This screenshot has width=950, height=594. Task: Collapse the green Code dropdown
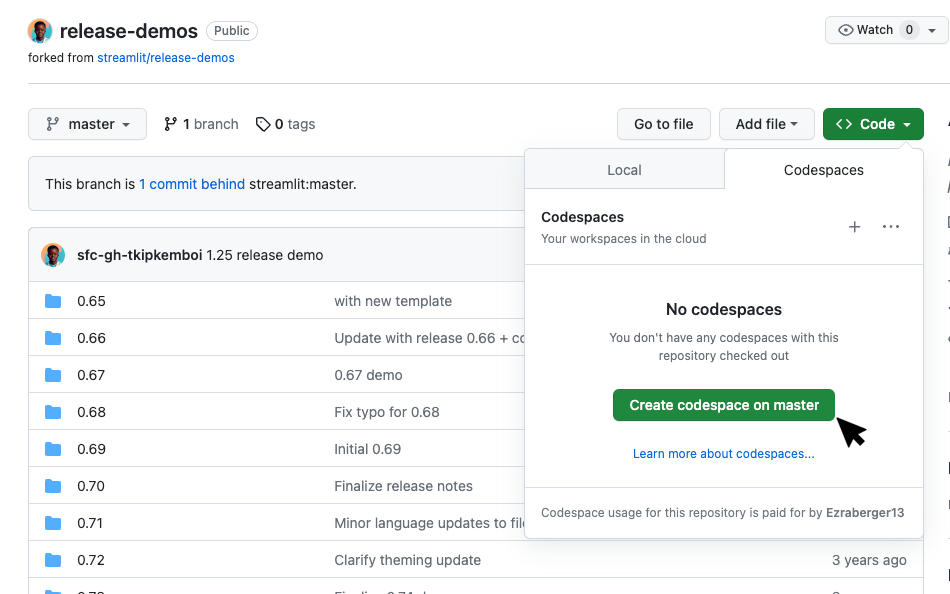(872, 124)
